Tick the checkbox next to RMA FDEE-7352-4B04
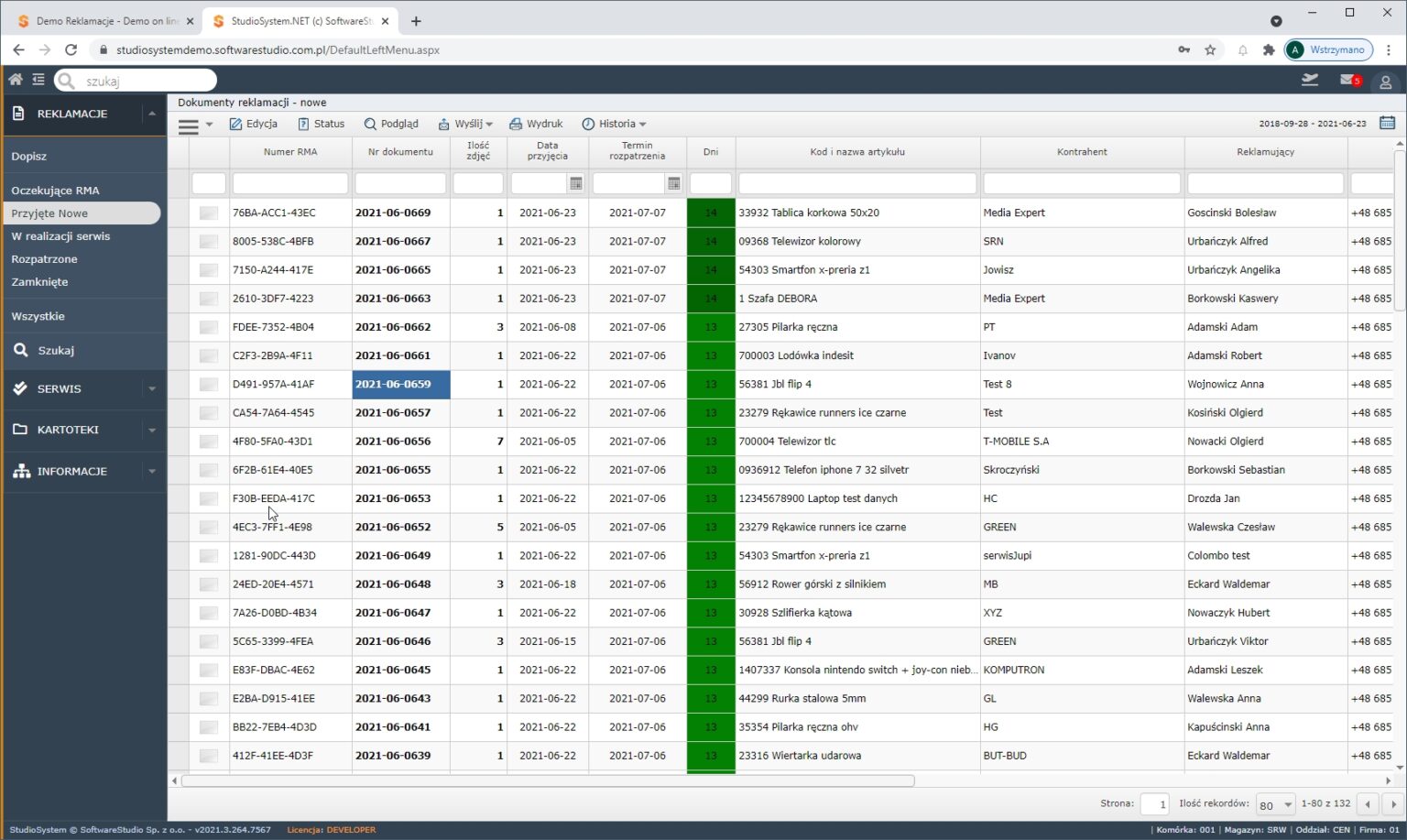Image resolution: width=1407 pixels, height=840 pixels. tap(208, 326)
